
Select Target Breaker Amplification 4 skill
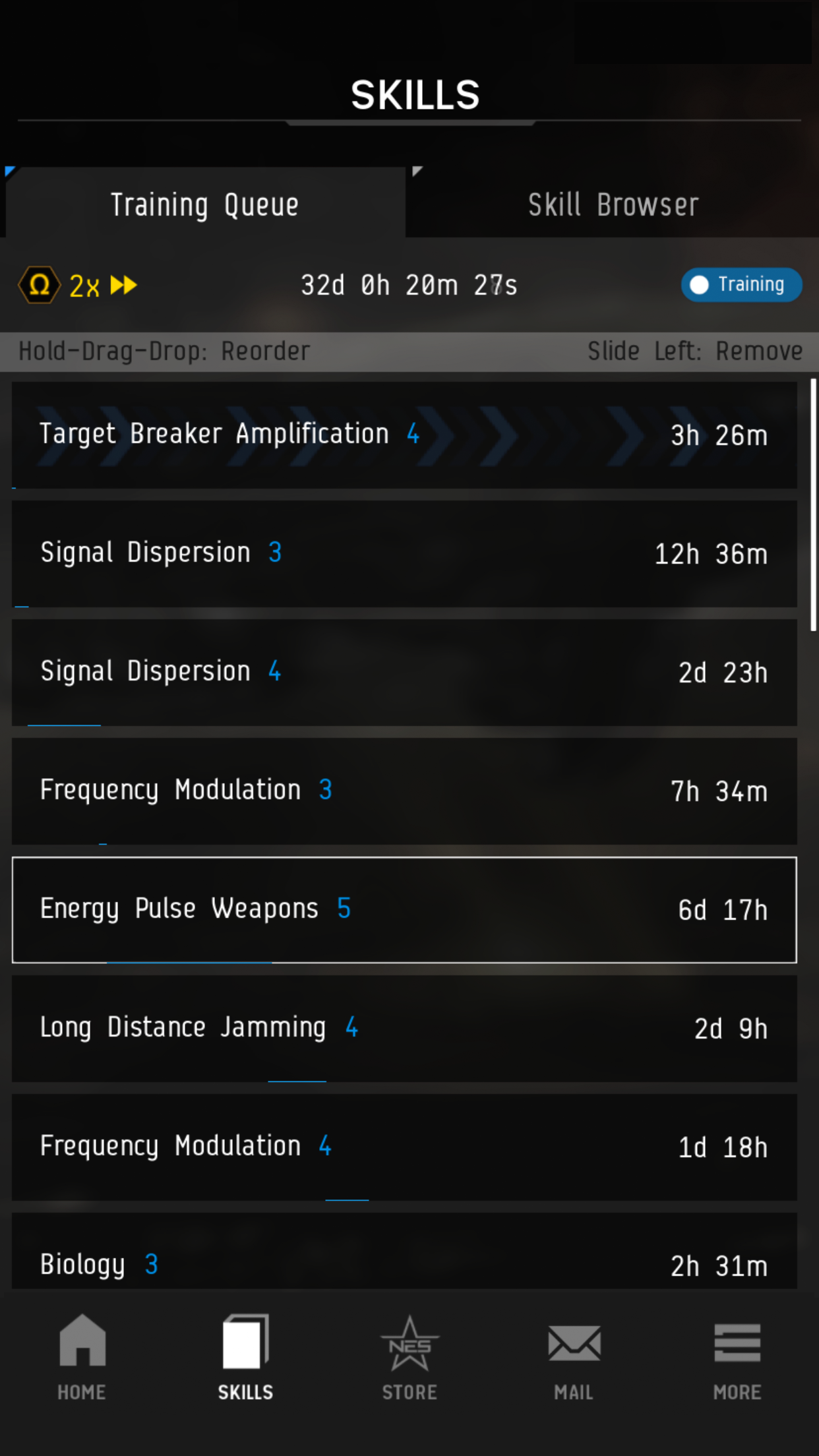pyautogui.click(x=404, y=435)
